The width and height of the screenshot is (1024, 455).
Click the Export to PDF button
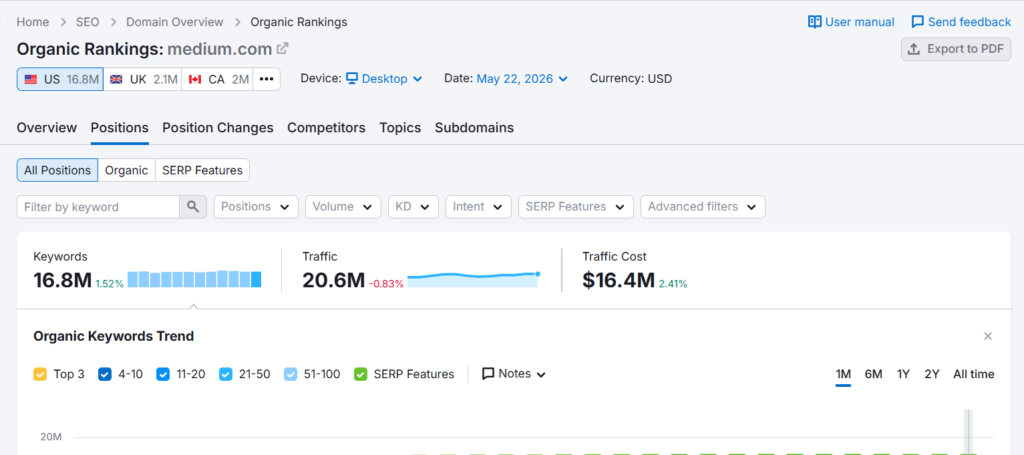pyautogui.click(x=956, y=49)
